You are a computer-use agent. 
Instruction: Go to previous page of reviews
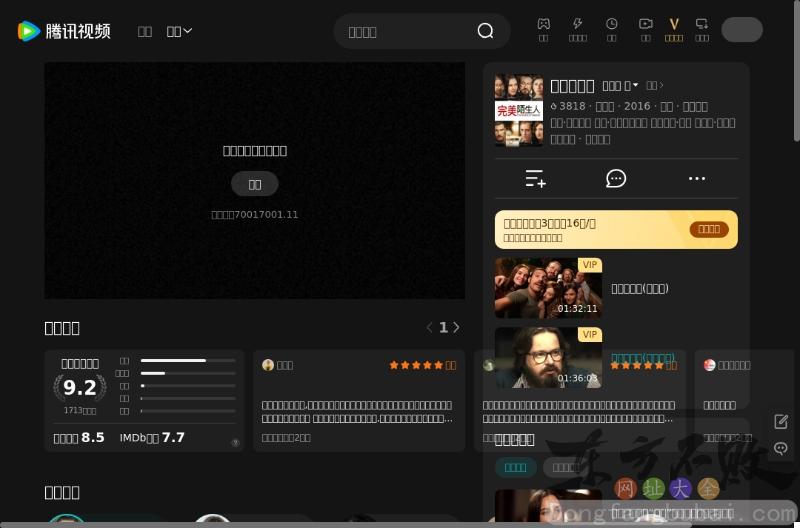pos(430,328)
